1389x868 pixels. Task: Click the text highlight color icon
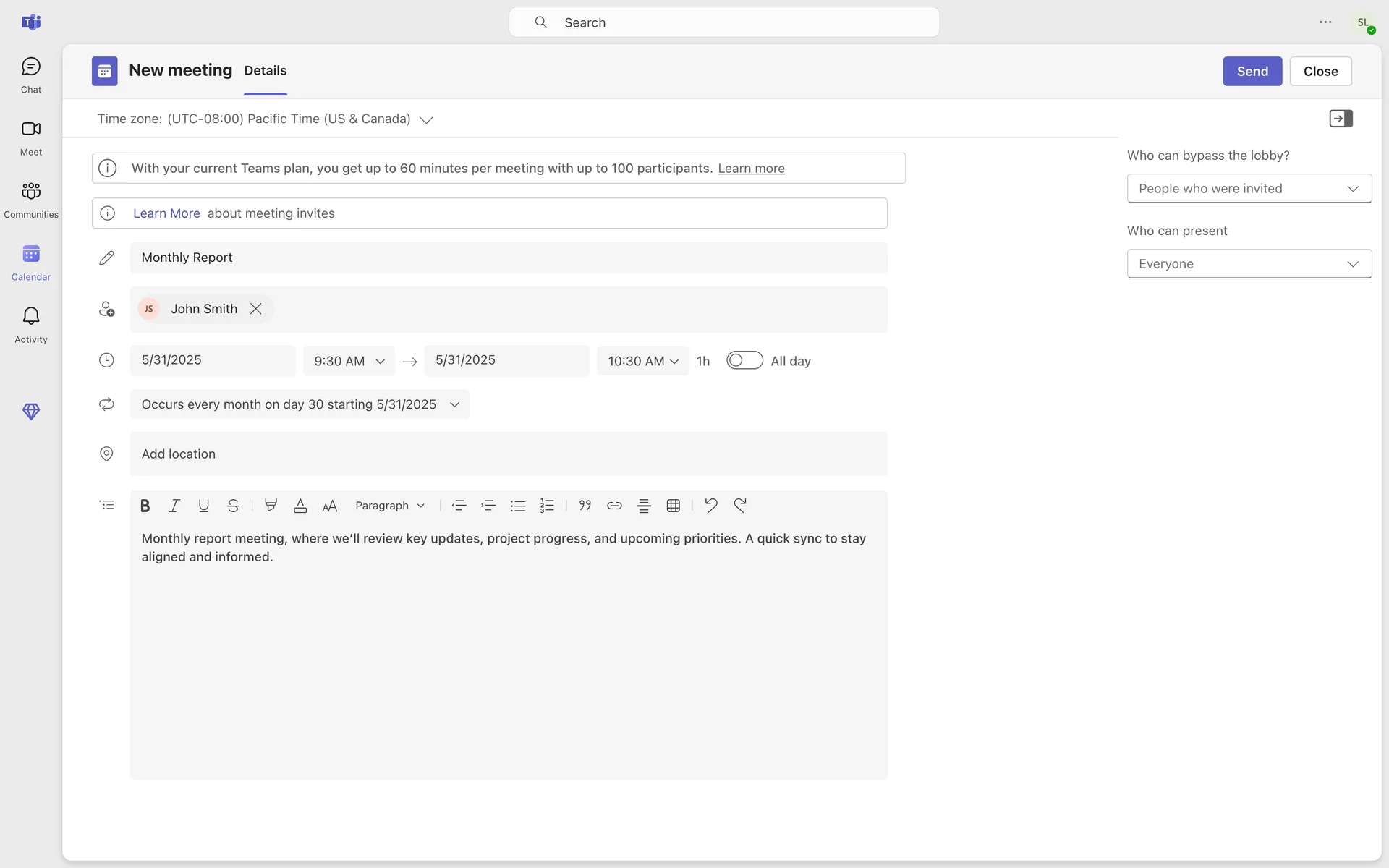pyautogui.click(x=271, y=506)
